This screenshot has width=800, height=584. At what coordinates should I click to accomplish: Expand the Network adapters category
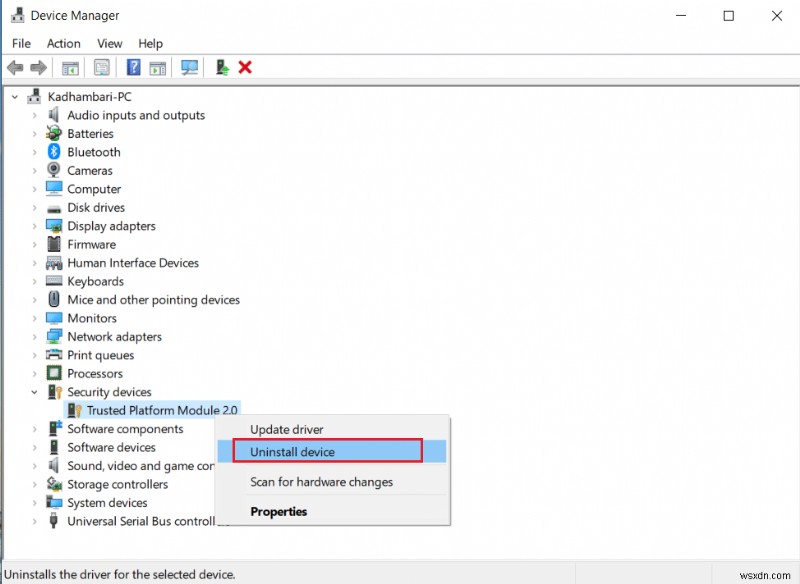click(34, 337)
